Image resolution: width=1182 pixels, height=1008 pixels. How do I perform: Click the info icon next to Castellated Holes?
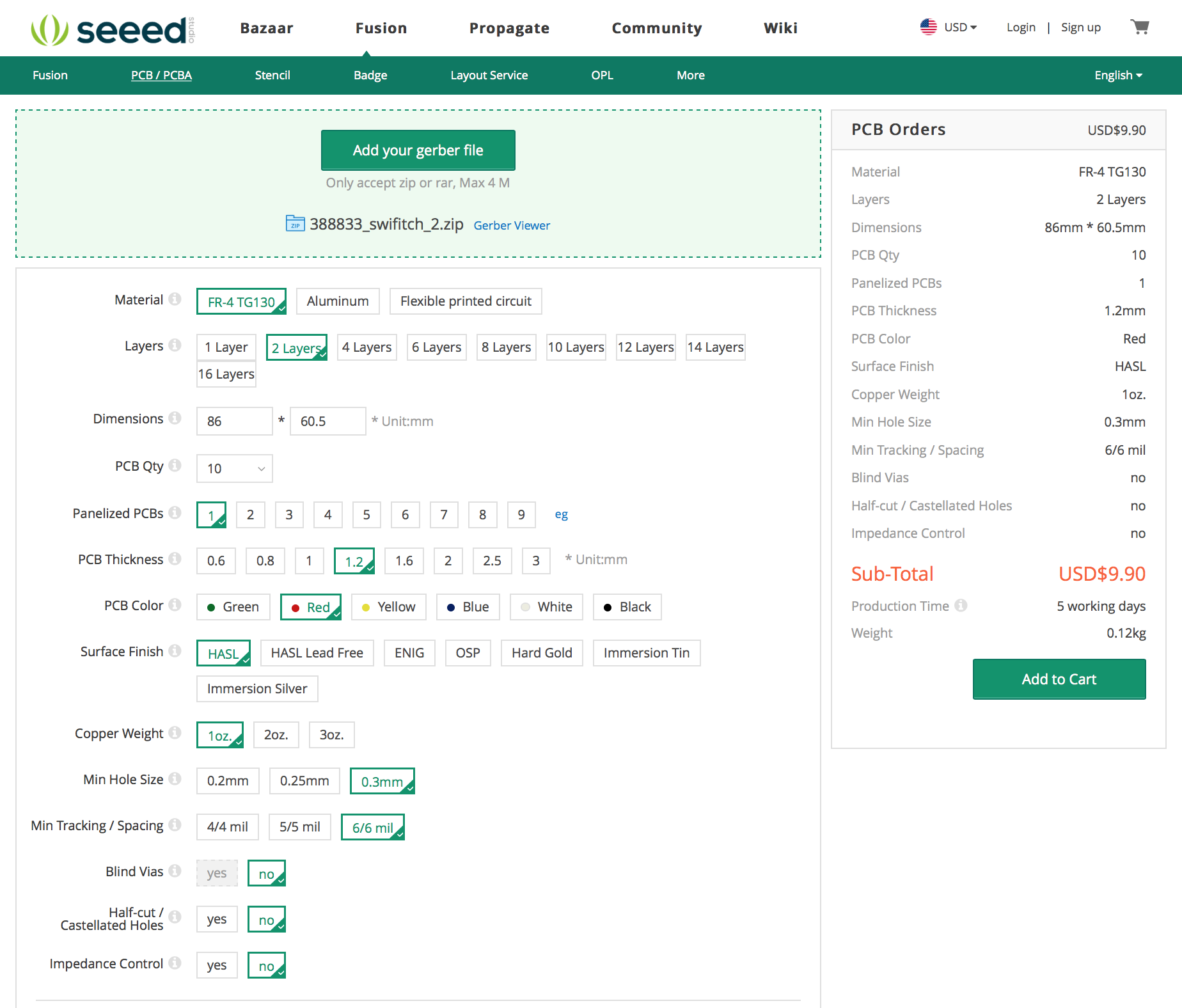tap(175, 917)
